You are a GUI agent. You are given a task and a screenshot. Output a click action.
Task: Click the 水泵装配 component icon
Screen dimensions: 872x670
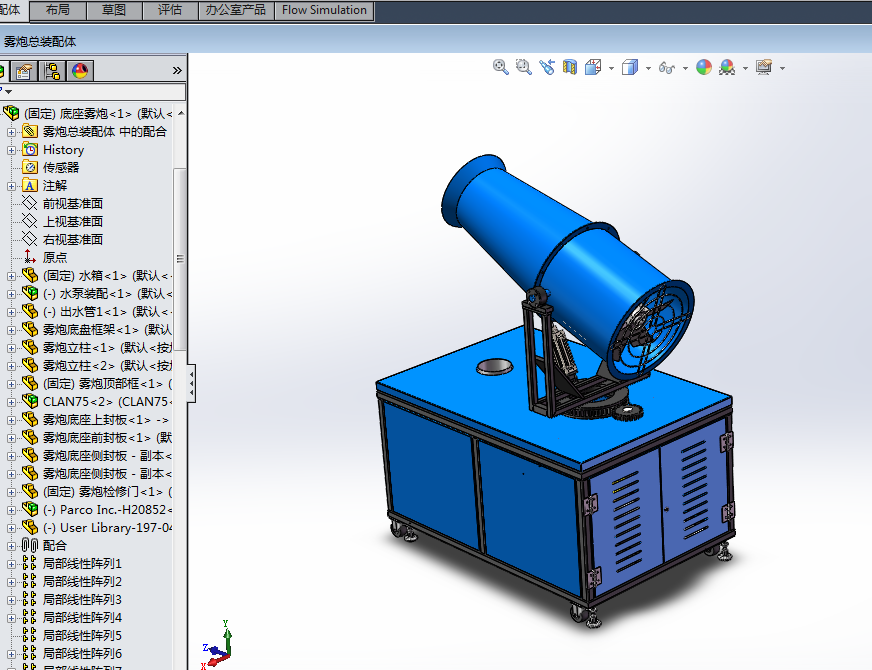tap(30, 293)
